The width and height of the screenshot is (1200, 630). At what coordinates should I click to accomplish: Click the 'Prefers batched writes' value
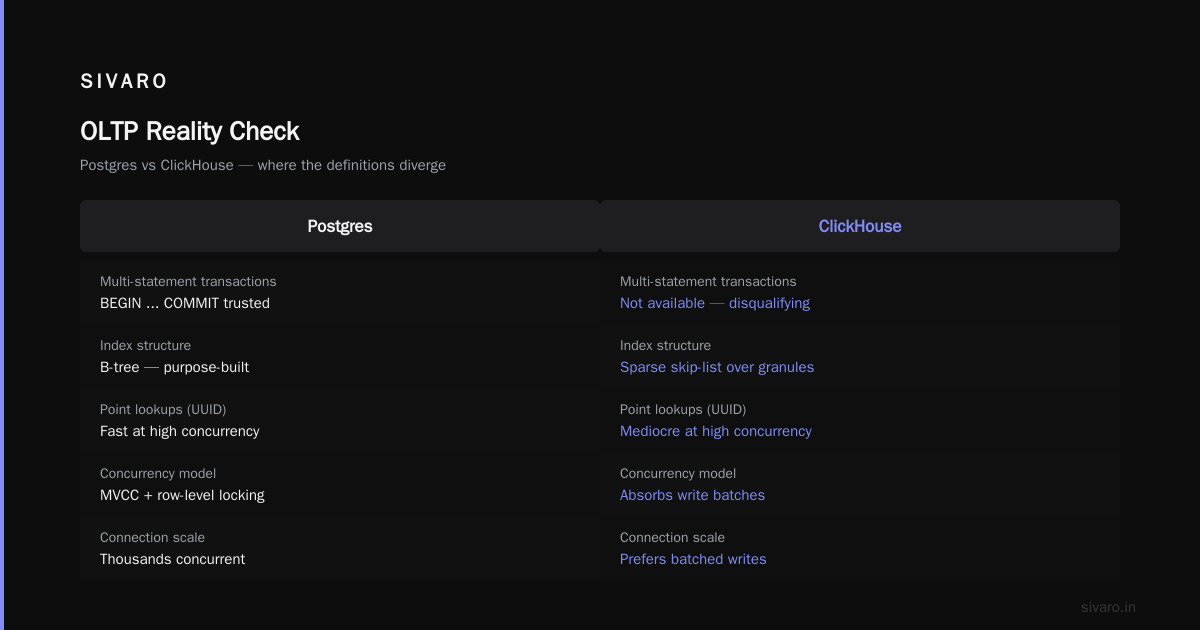pyautogui.click(x=693, y=559)
